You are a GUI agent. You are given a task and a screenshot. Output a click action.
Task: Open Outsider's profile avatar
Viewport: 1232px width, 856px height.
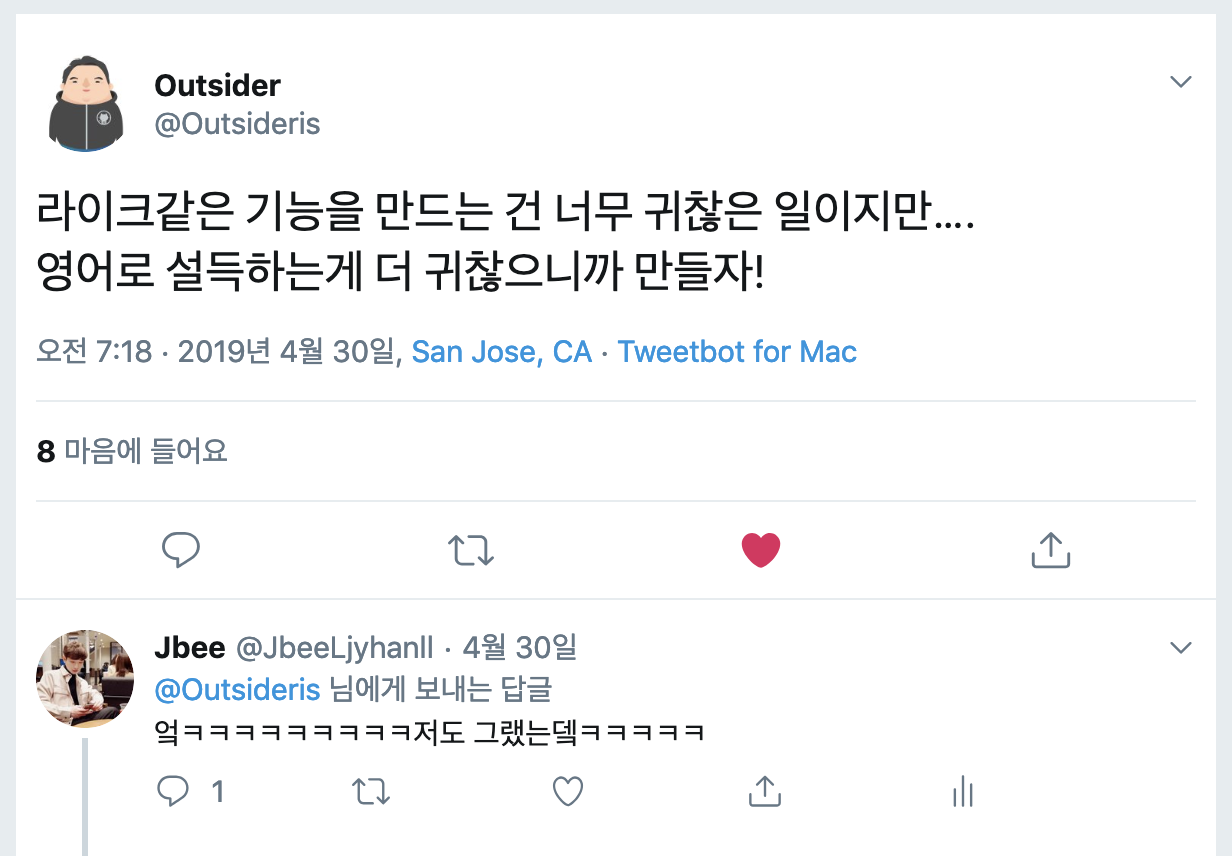[86, 104]
